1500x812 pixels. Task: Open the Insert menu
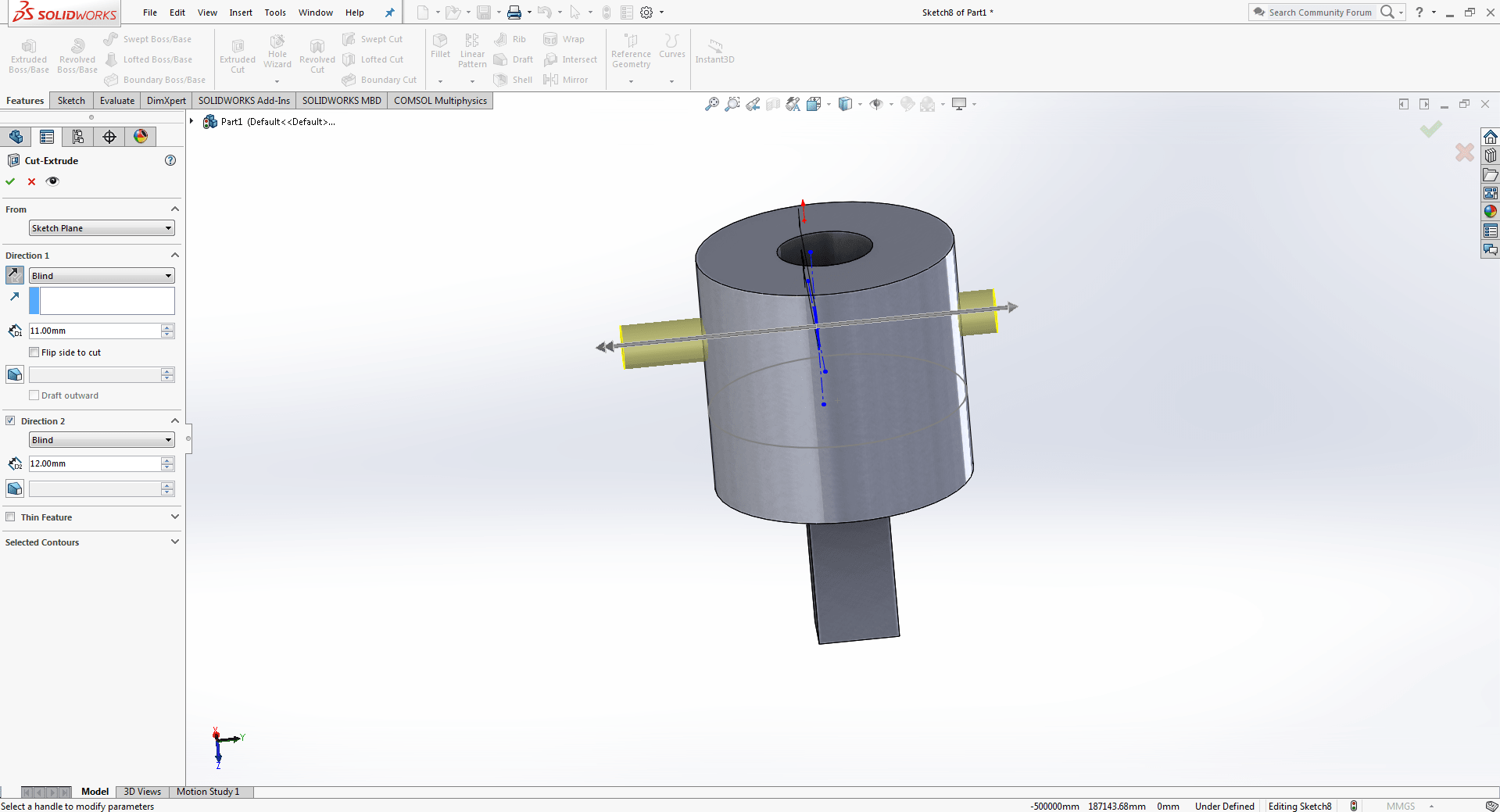(241, 13)
